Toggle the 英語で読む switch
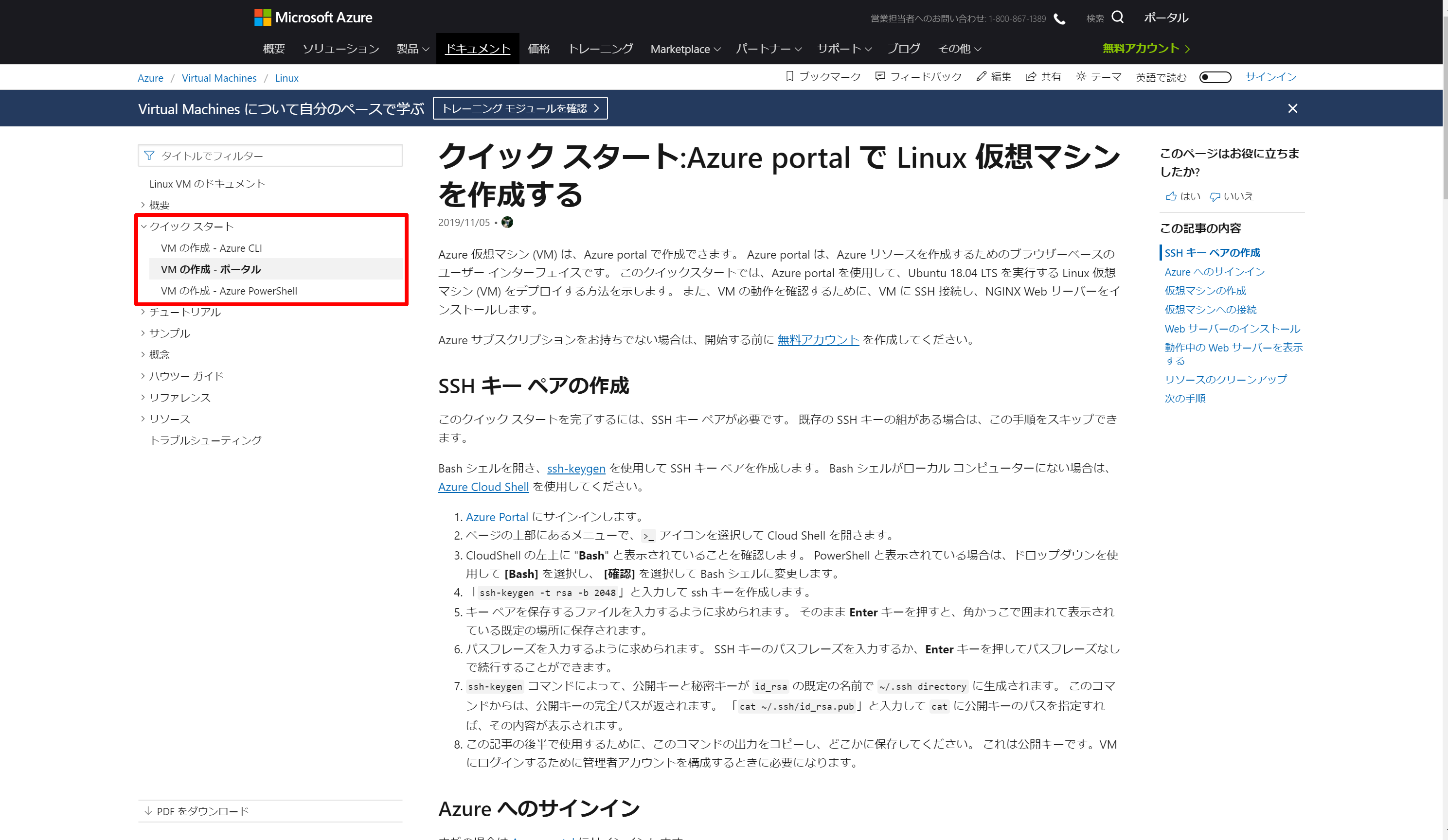 [x=1215, y=77]
